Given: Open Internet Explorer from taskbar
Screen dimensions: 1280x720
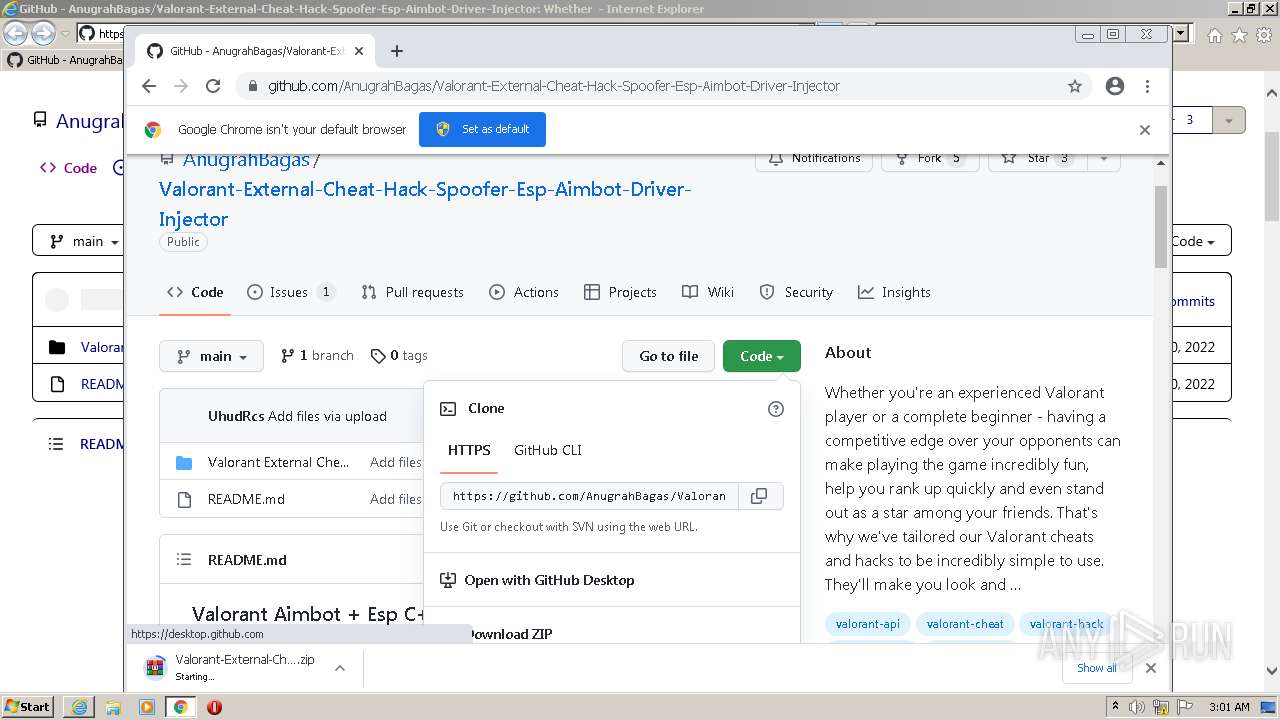Looking at the screenshot, I should (79, 707).
